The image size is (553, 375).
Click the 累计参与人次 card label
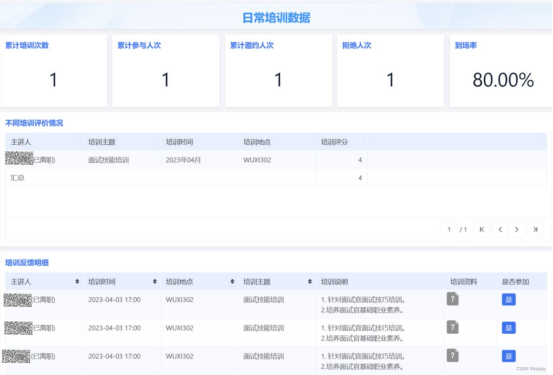(x=139, y=45)
